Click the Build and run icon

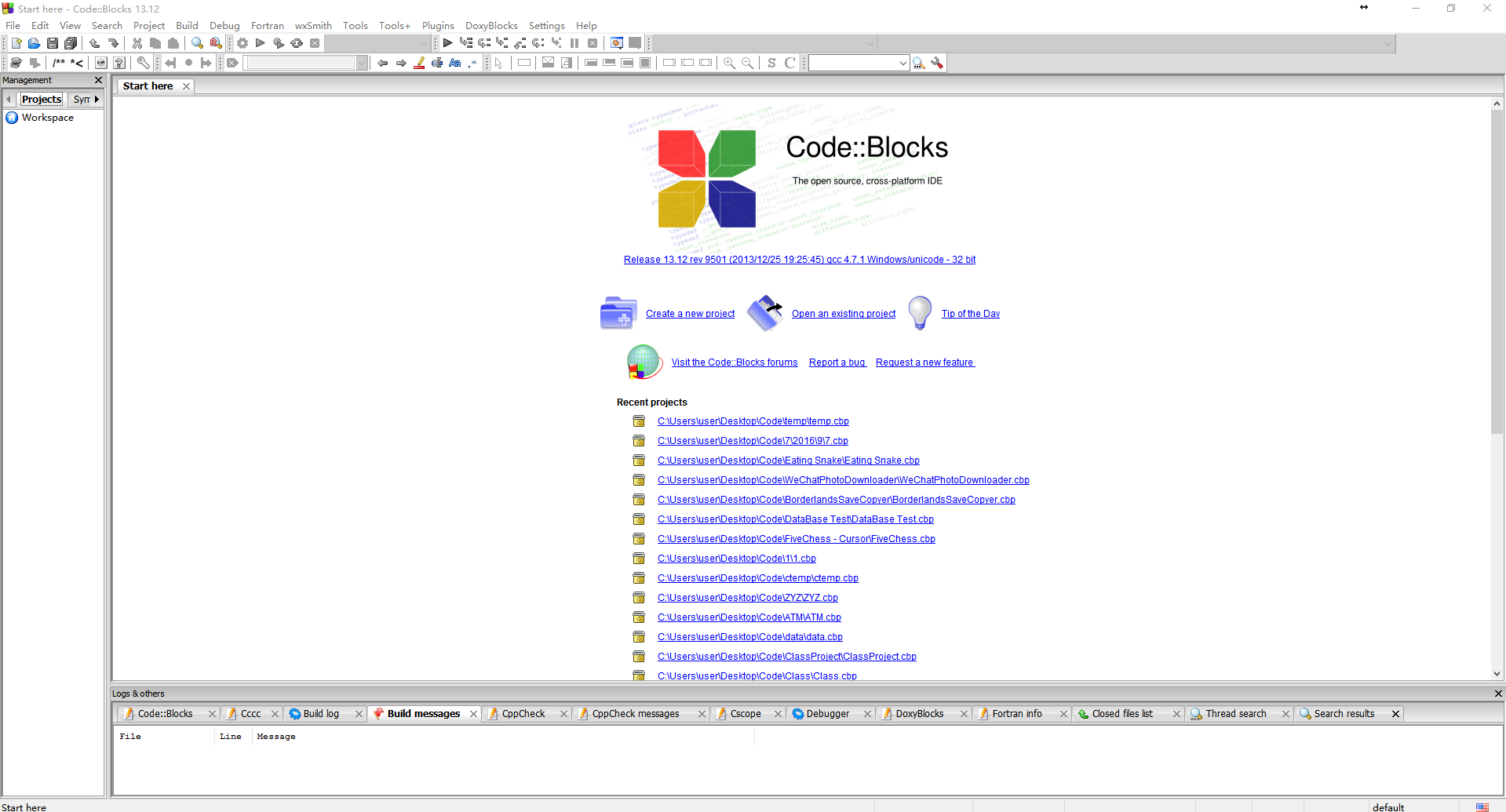coord(279,43)
